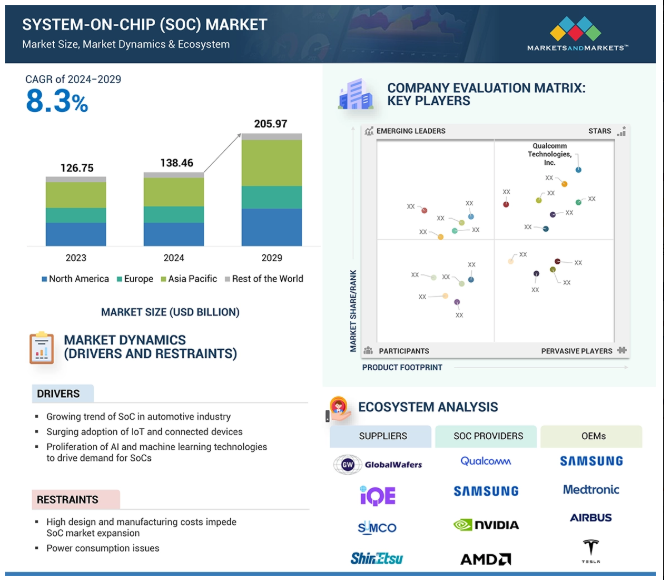
Task: Click the MarketsandMarkets logo
Action: (x=577, y=33)
